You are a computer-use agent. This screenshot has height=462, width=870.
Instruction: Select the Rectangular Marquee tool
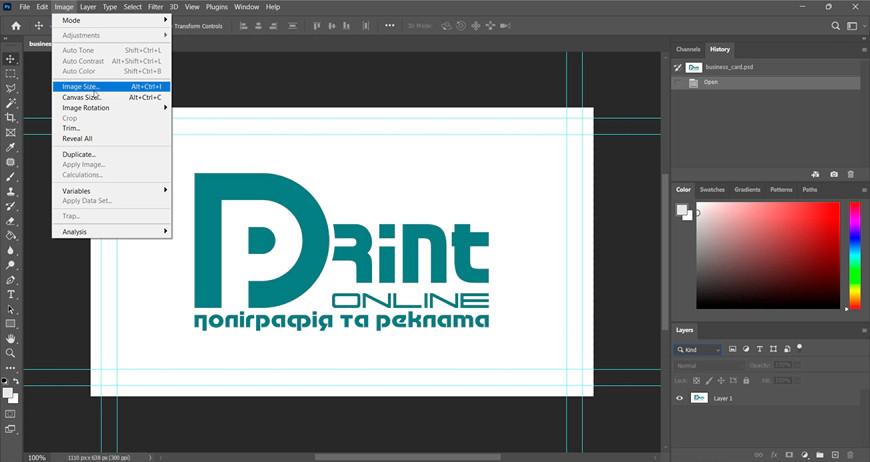coord(11,74)
